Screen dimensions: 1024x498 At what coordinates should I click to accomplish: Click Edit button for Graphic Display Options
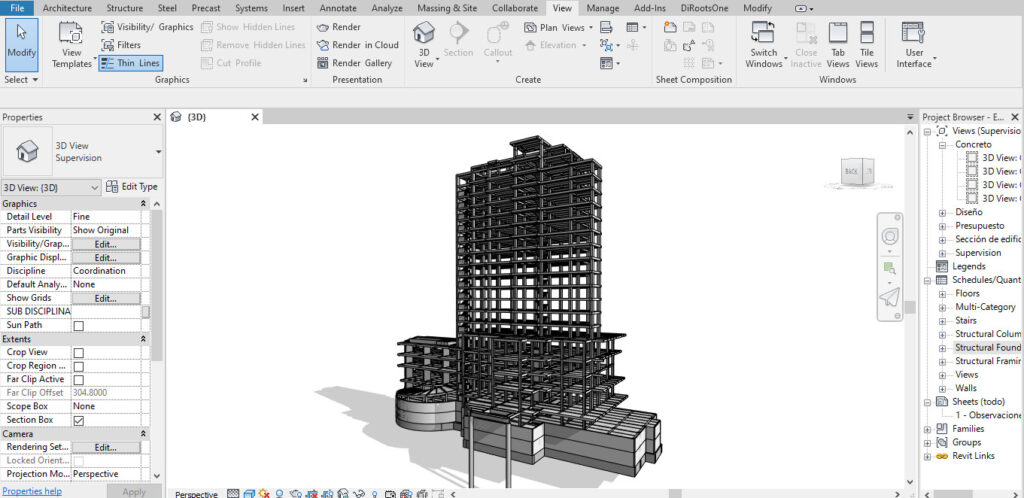pos(105,257)
